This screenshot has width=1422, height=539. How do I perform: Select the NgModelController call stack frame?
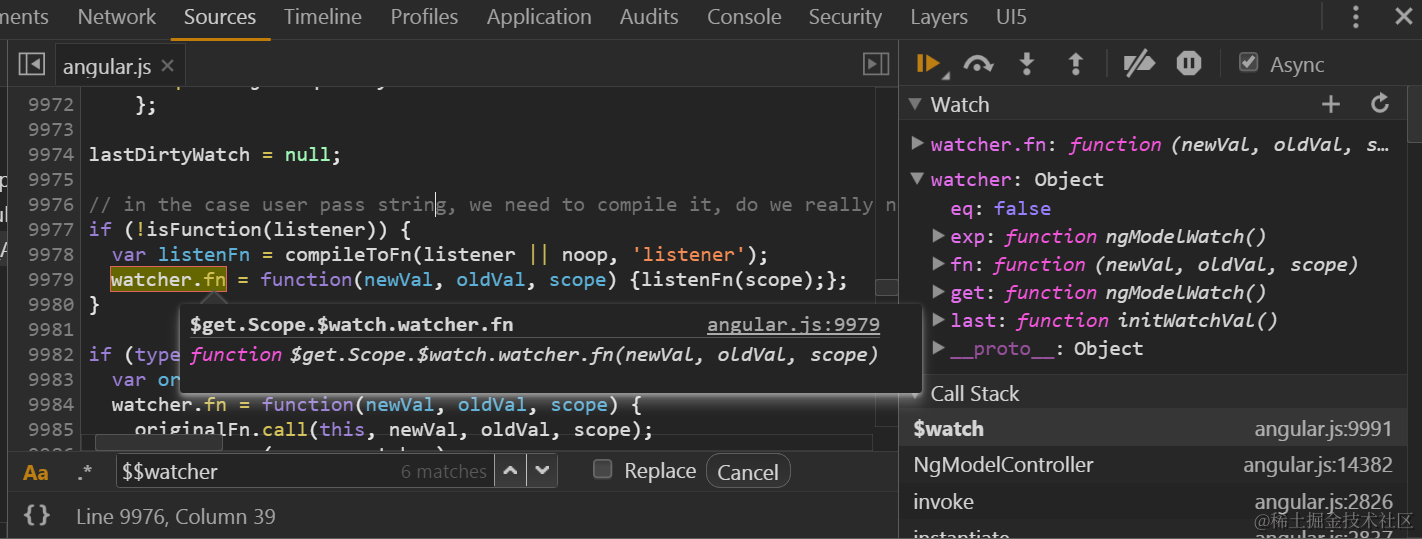(1160, 465)
